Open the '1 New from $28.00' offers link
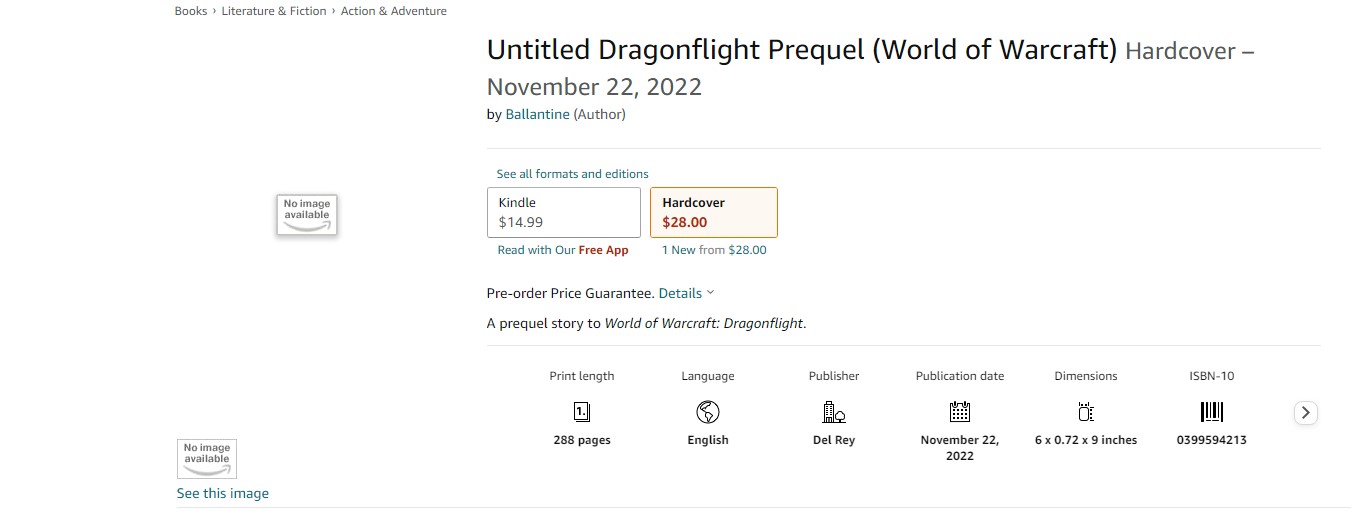The height and width of the screenshot is (523, 1362). pos(714,250)
